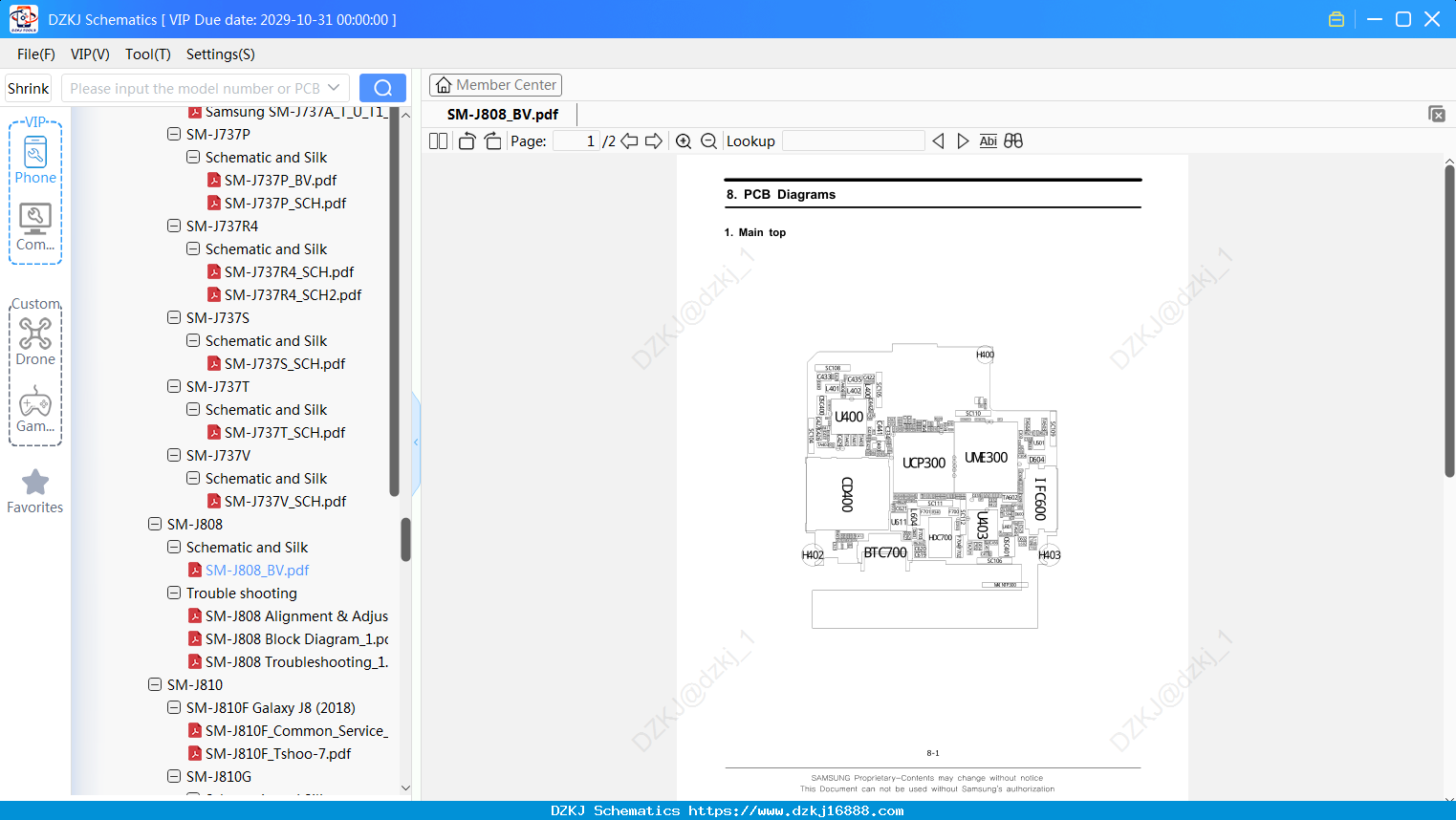The width and height of the screenshot is (1456, 820).
Task: Open SM-J737S_SCH.pdf
Action: coord(285,363)
